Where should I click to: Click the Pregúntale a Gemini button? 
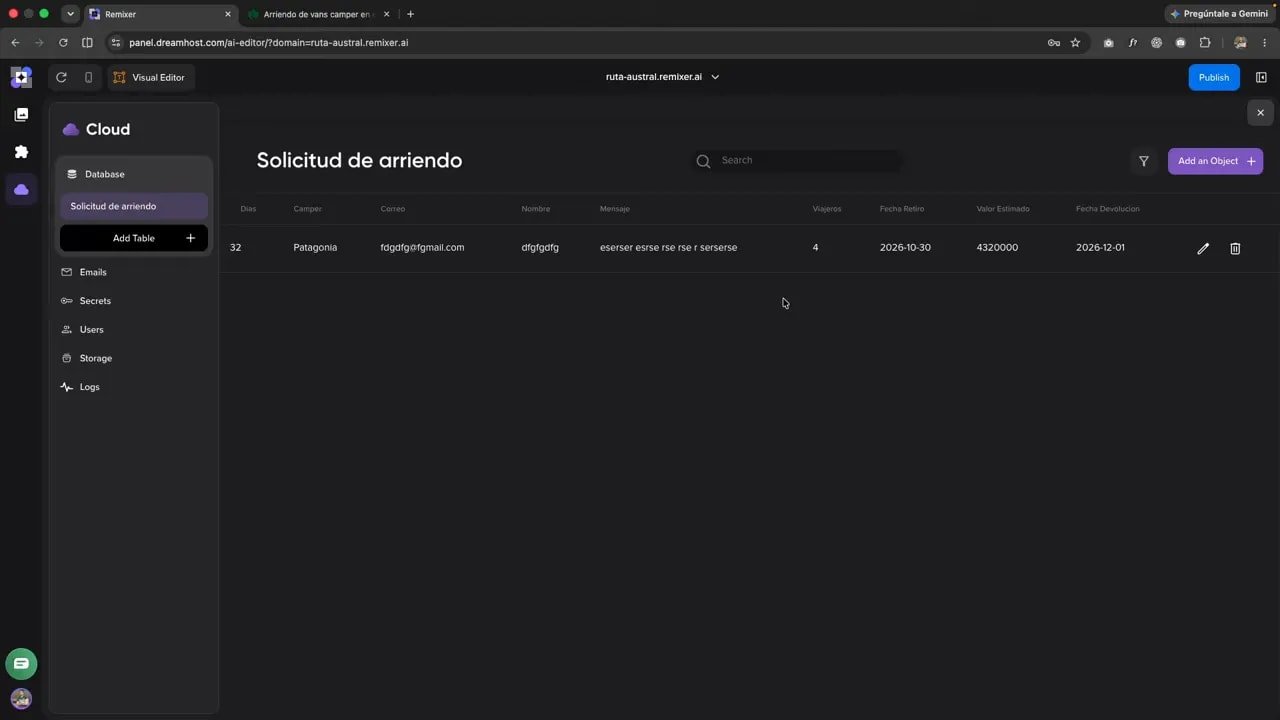pyautogui.click(x=1220, y=14)
